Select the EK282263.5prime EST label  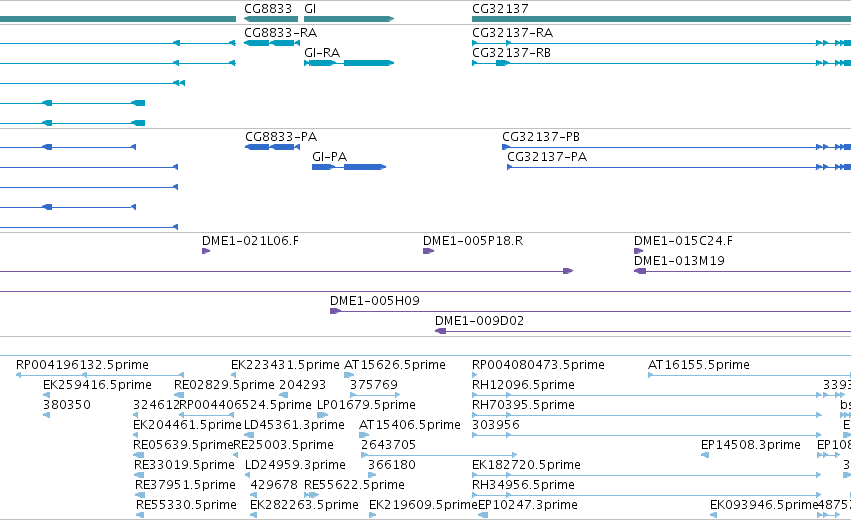point(304,506)
